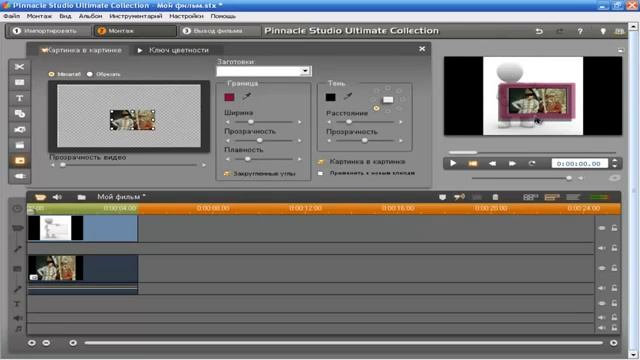Play the preview
This screenshot has height=360, width=640.
coord(453,163)
